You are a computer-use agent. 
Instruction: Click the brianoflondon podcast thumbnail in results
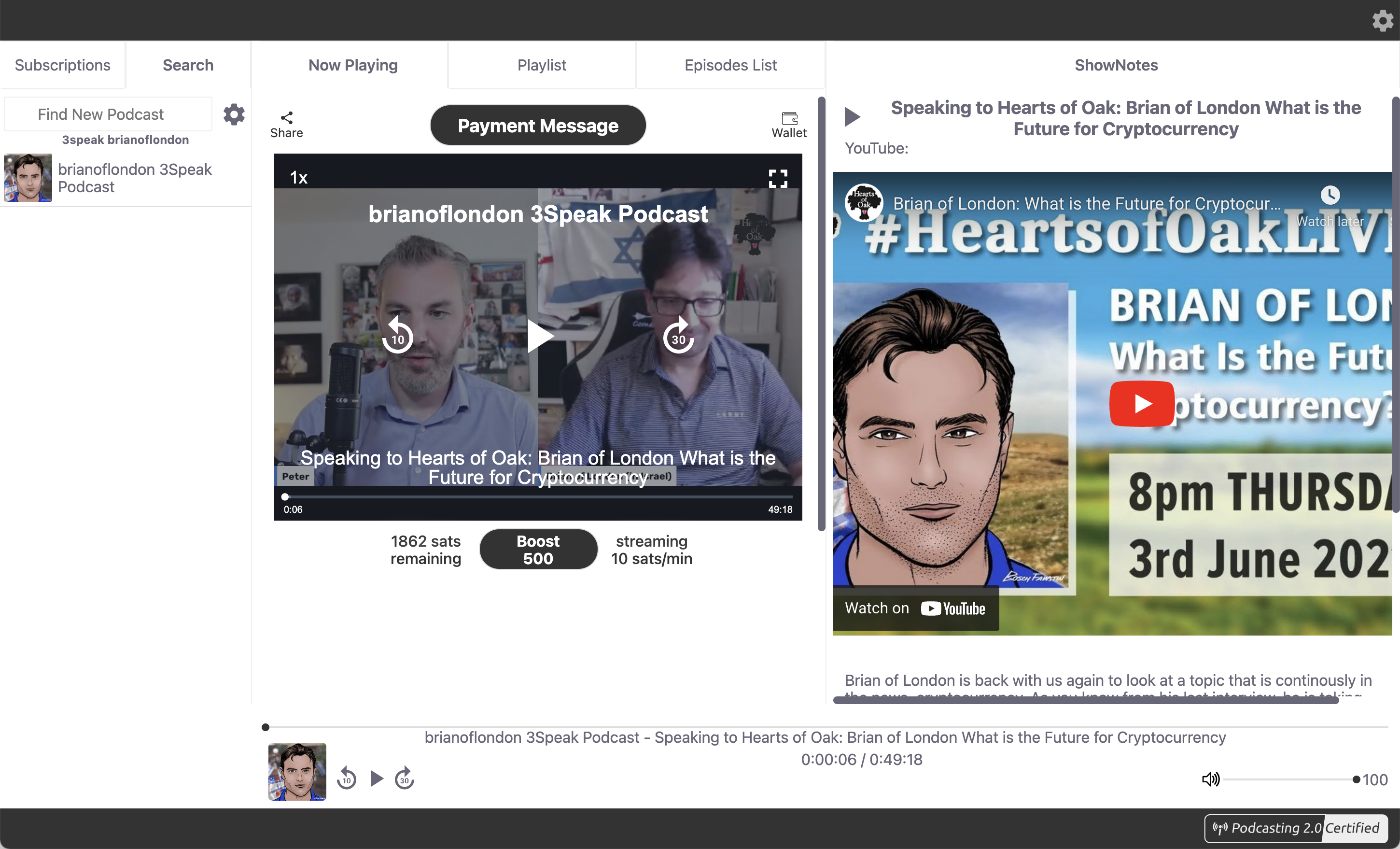coord(28,177)
